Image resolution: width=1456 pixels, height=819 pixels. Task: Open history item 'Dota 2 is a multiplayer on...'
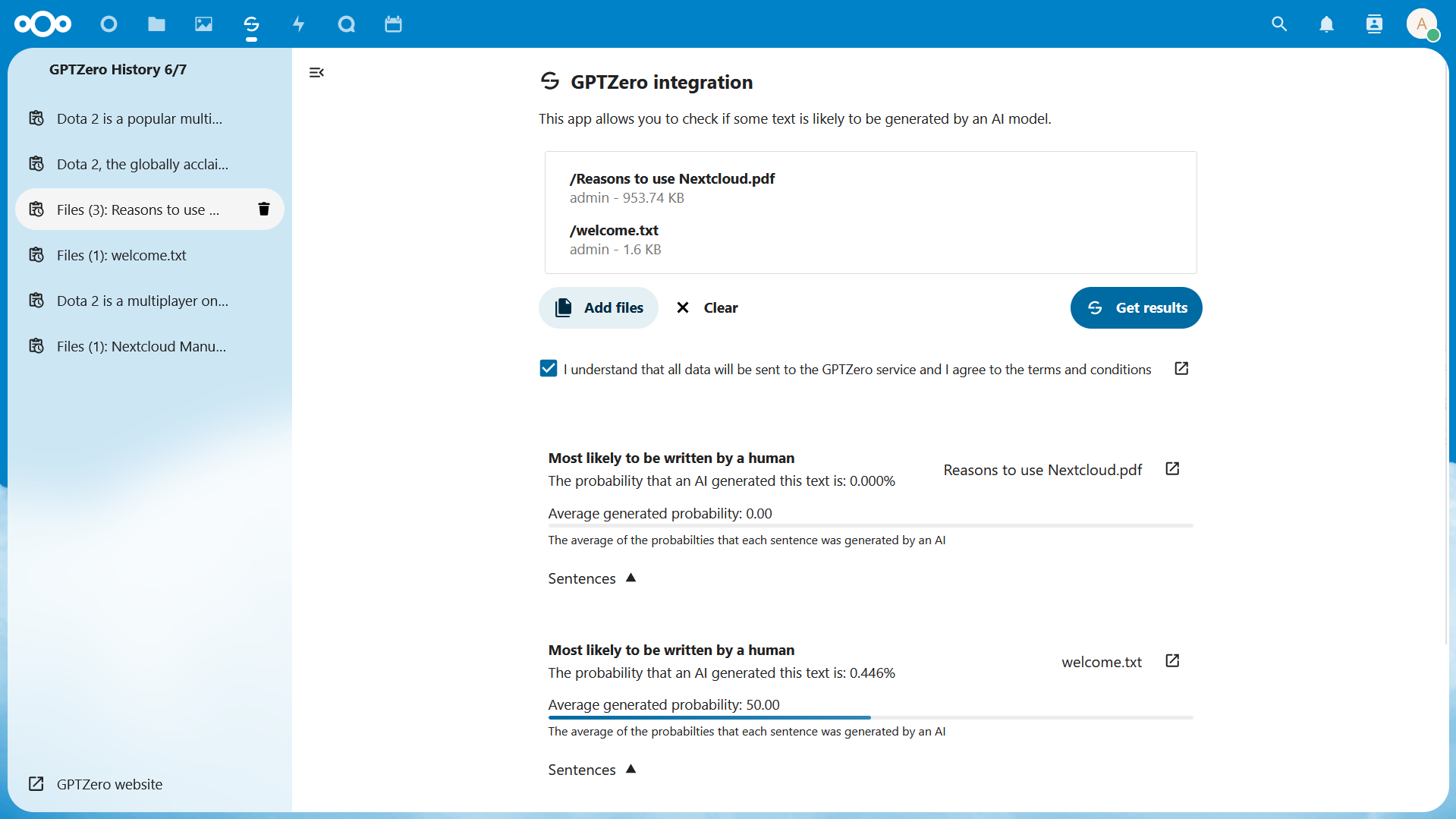click(149, 301)
